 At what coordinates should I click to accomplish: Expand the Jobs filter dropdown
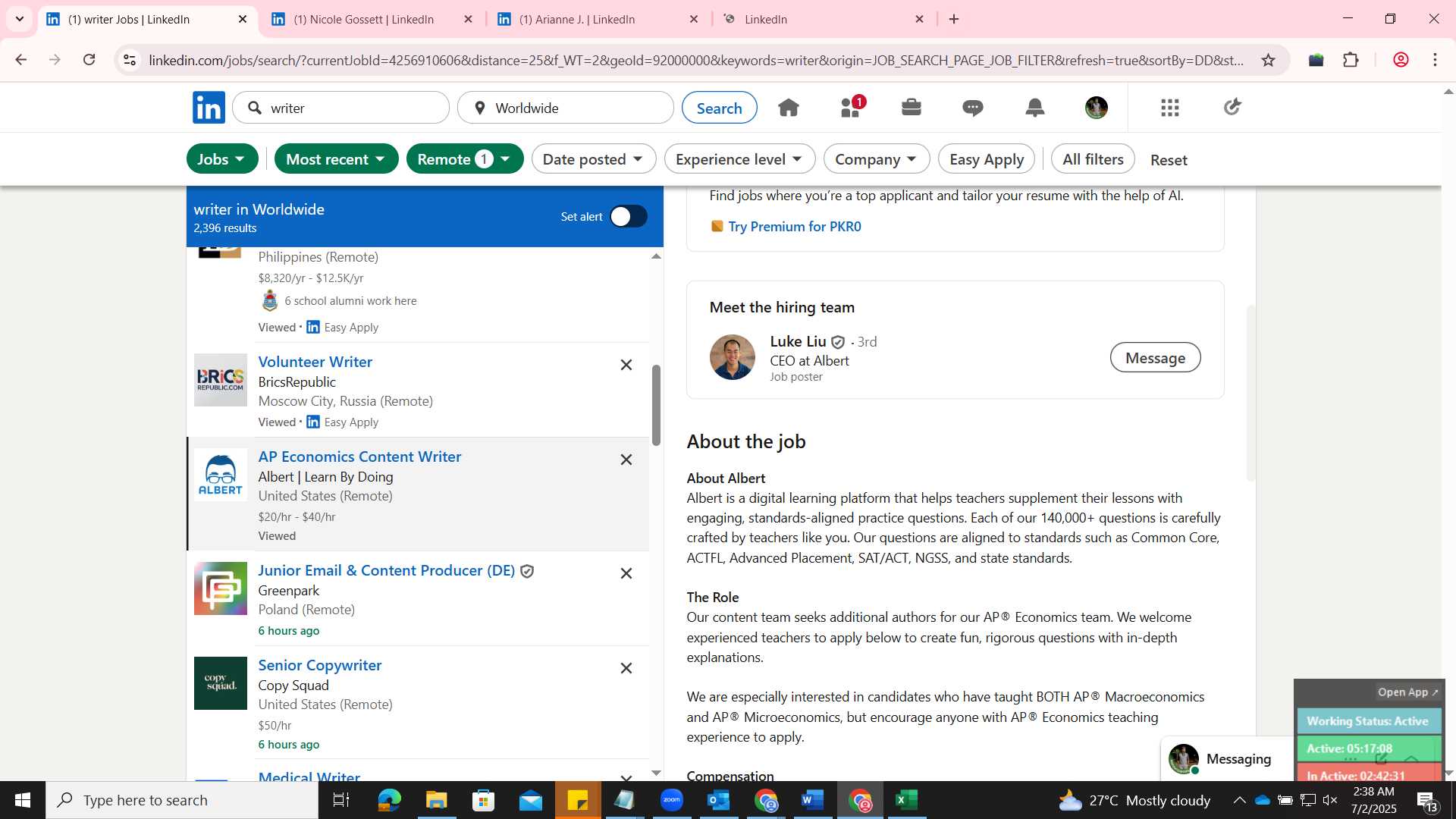(x=222, y=159)
